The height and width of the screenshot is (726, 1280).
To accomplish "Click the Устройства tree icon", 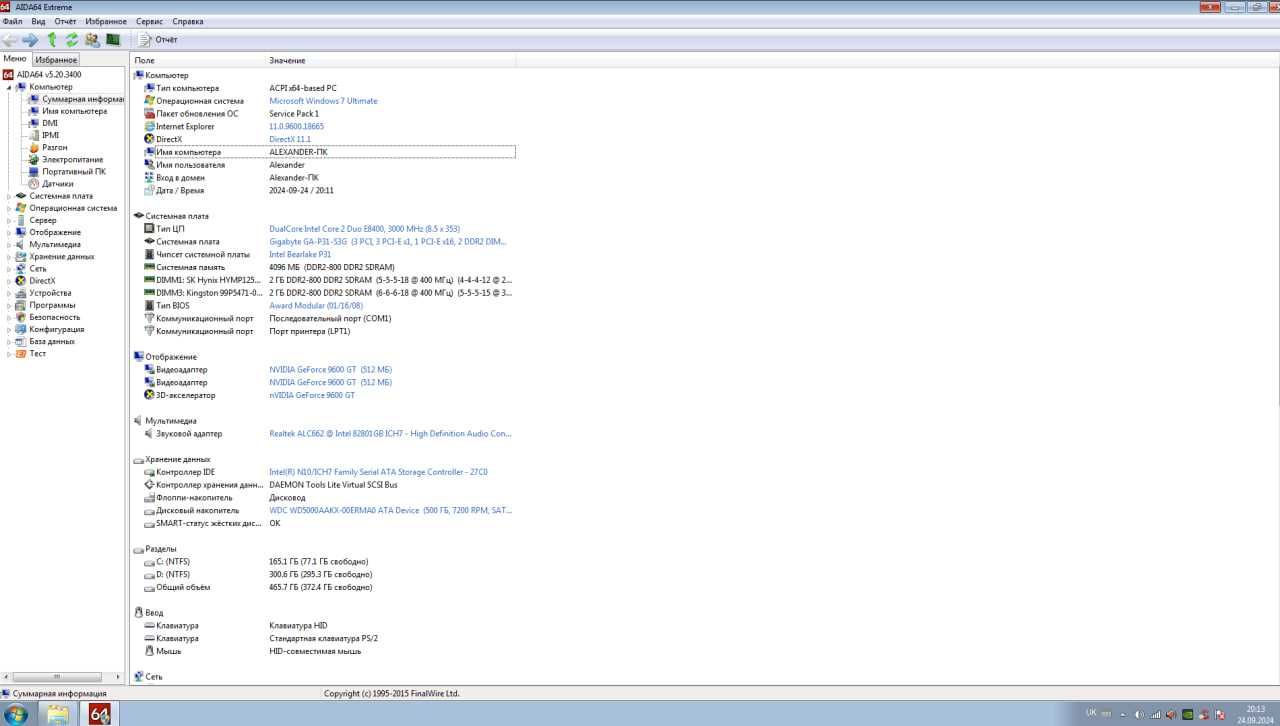I will click(x=20, y=293).
